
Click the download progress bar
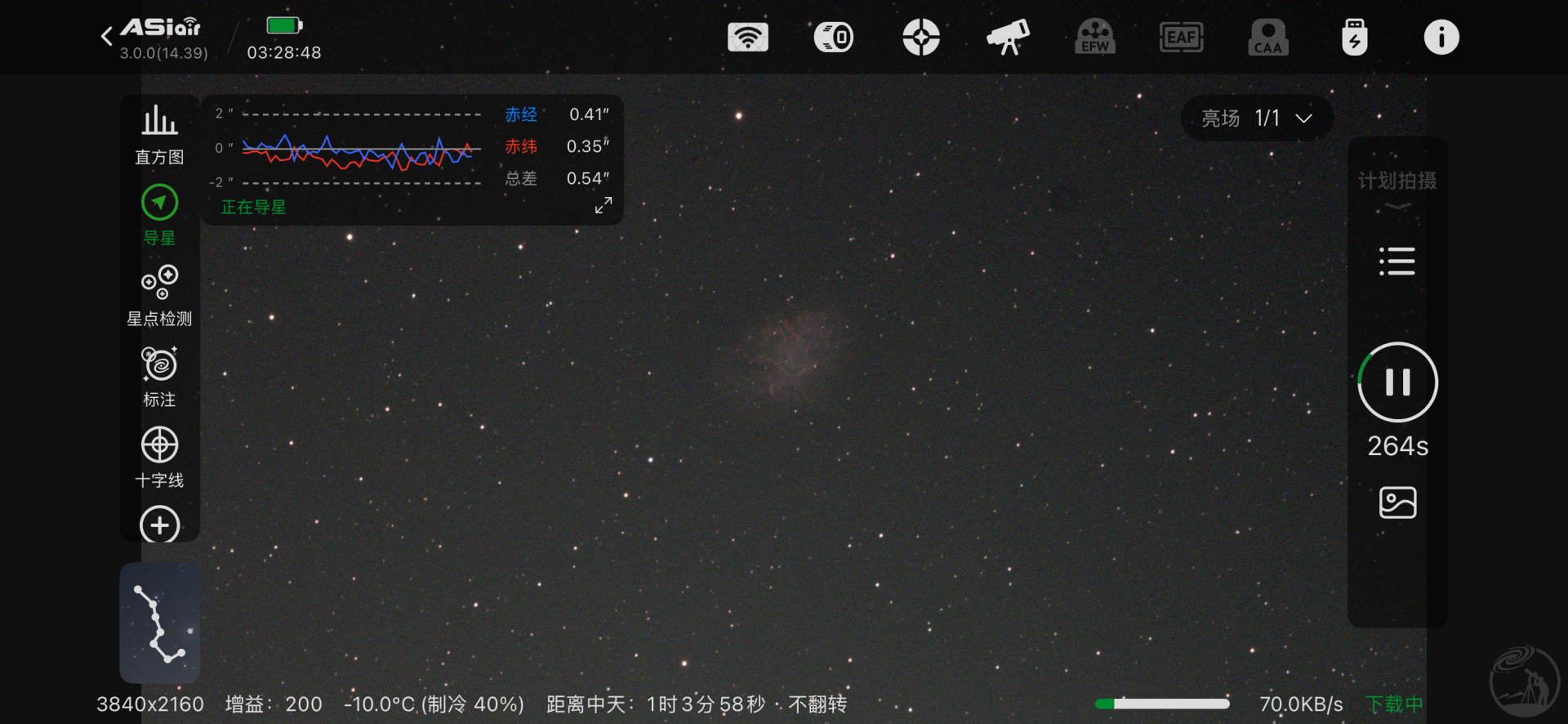(x=1162, y=704)
